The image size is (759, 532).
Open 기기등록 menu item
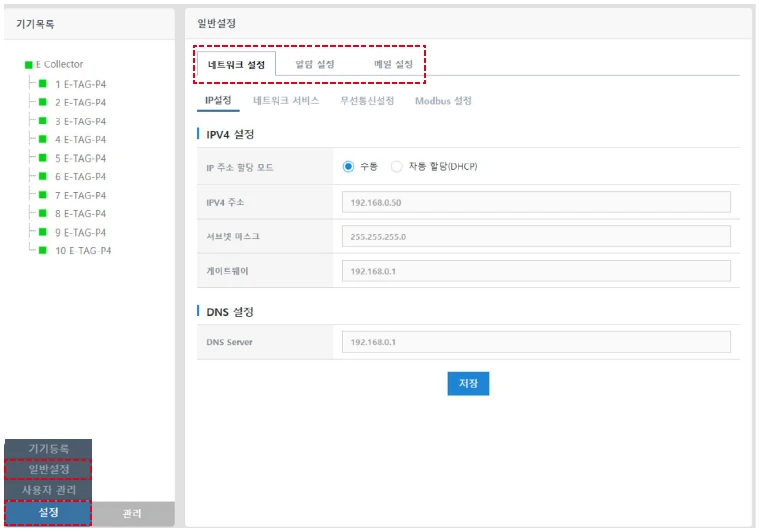[x=48, y=449]
